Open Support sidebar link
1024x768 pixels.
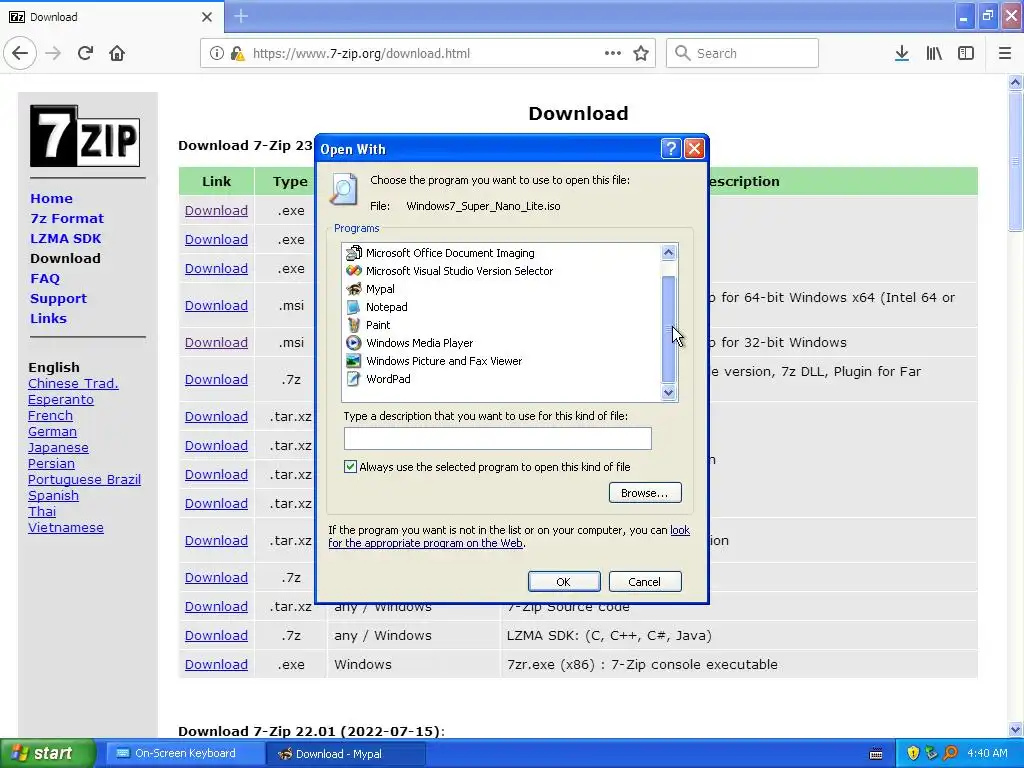click(58, 298)
